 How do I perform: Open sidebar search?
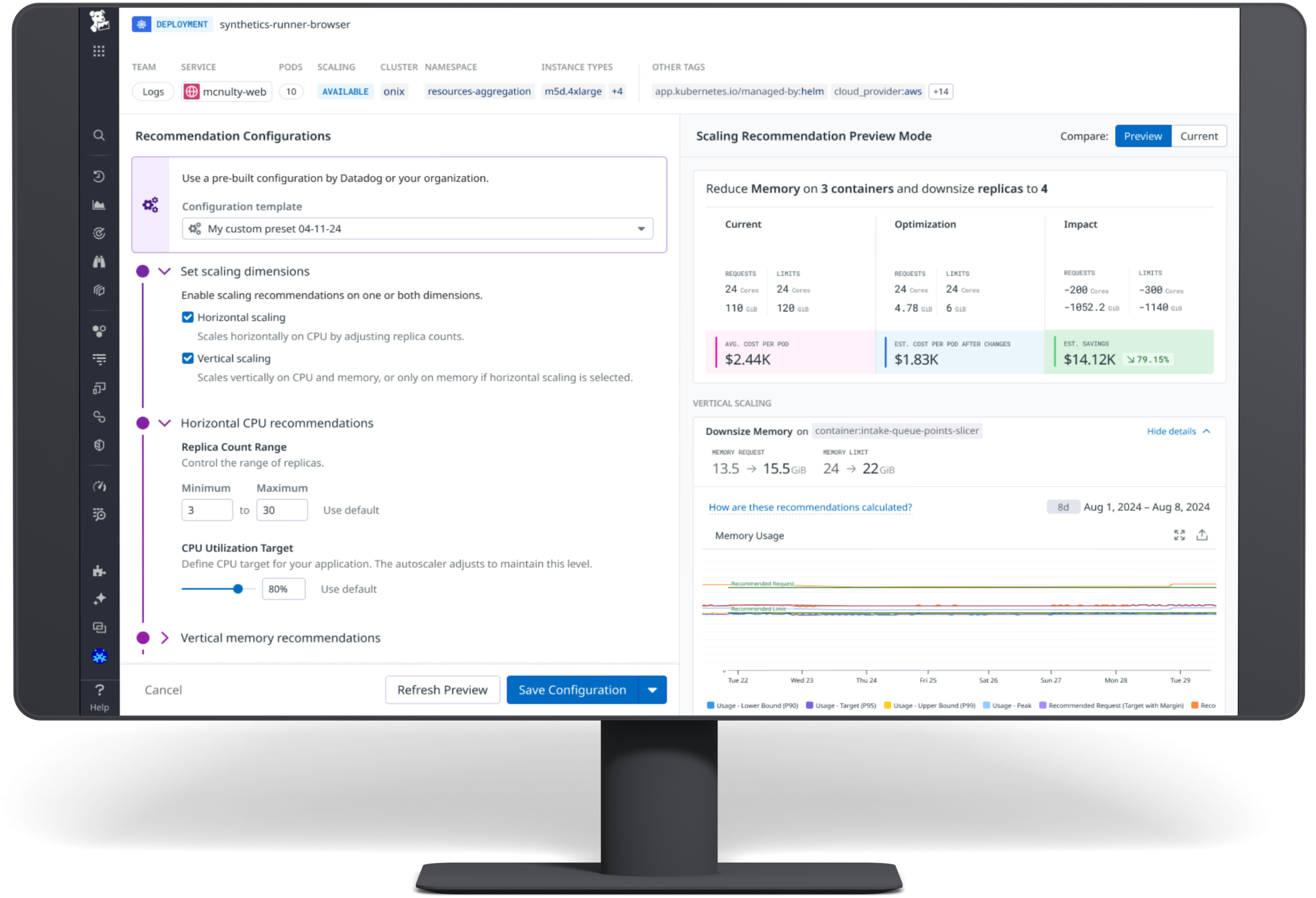click(x=98, y=135)
